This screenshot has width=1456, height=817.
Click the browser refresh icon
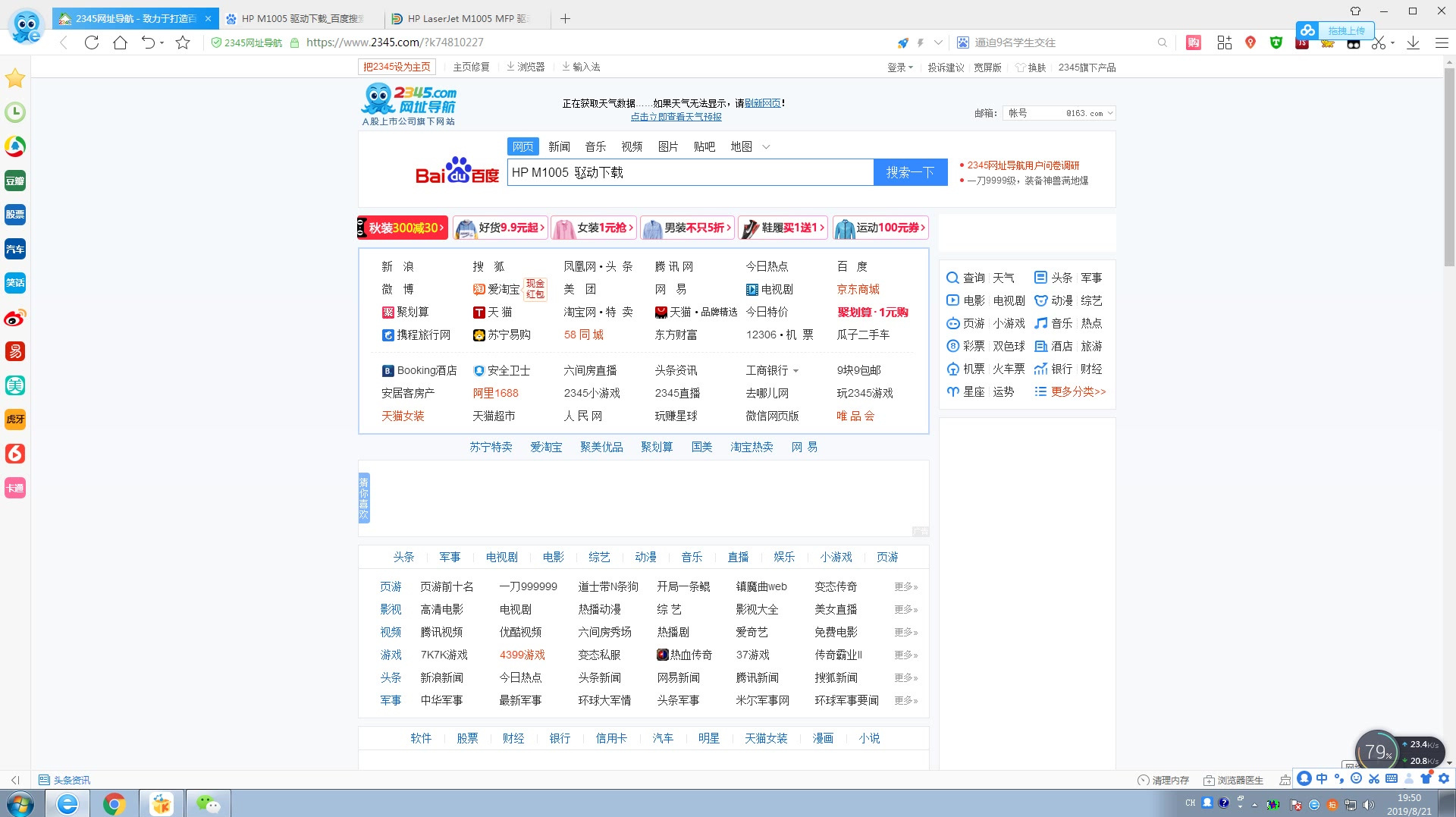coord(92,42)
